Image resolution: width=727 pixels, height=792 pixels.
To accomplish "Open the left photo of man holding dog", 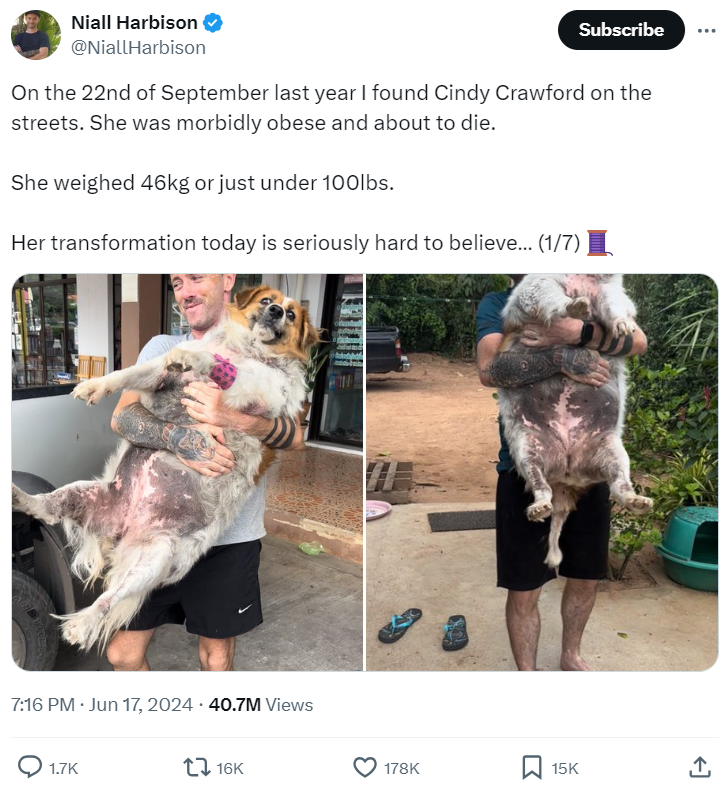I will click(x=187, y=472).
